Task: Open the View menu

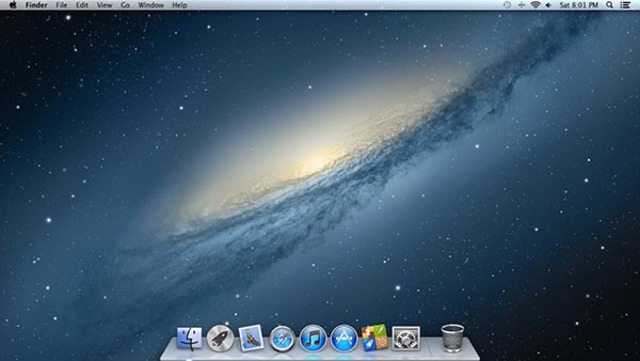Action: click(x=104, y=5)
